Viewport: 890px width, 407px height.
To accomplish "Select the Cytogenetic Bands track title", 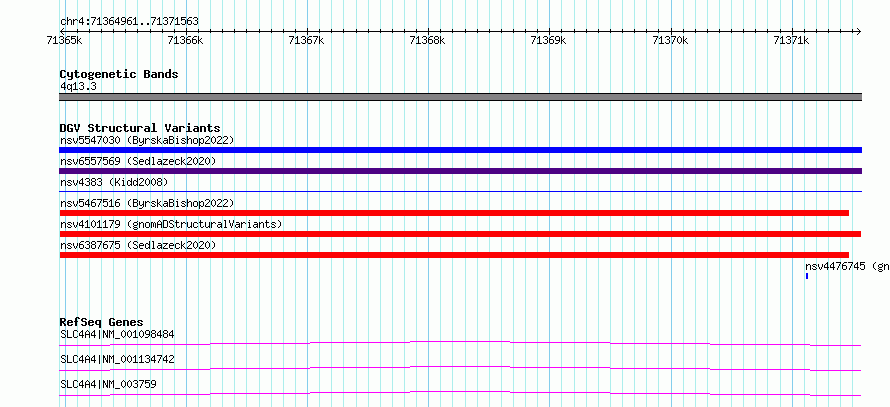I will click(x=119, y=74).
